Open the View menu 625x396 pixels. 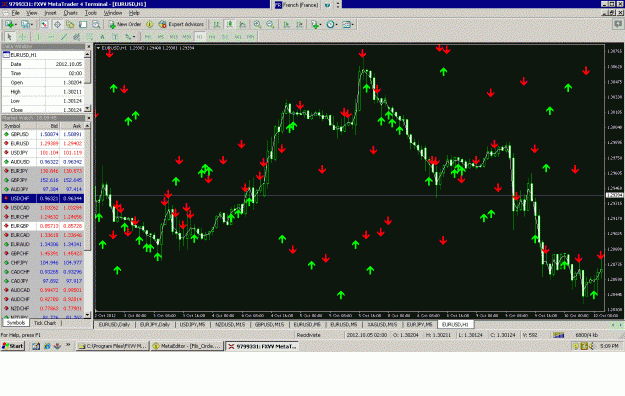(x=31, y=13)
